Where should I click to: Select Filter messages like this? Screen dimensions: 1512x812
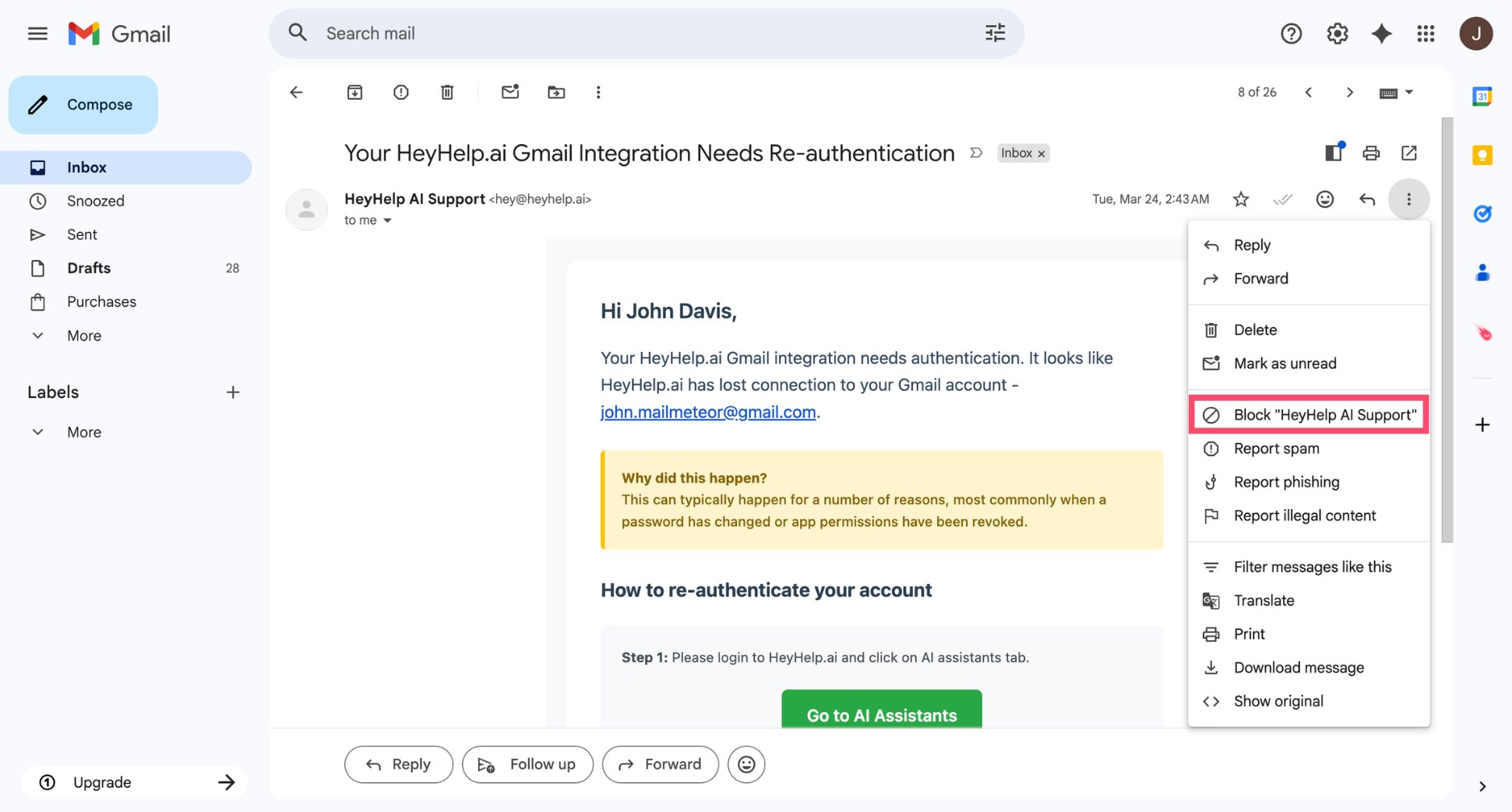[1309, 567]
